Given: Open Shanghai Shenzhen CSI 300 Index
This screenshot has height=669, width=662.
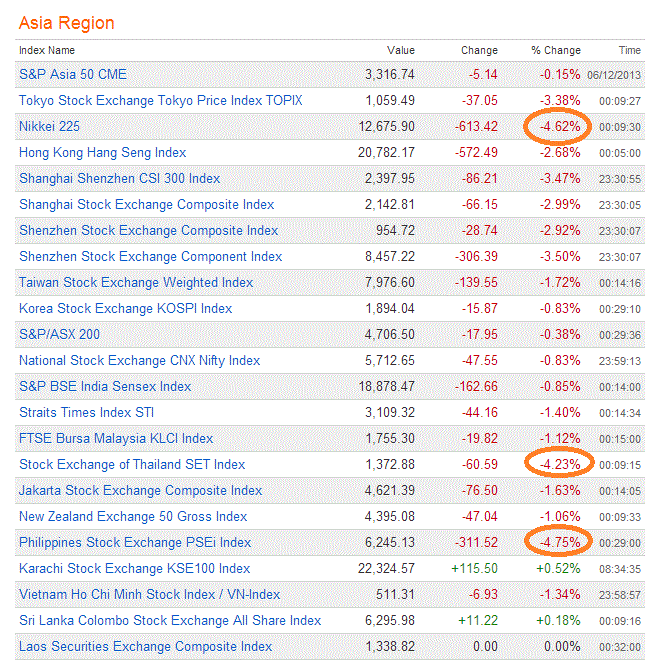Looking at the screenshot, I should pos(119,179).
